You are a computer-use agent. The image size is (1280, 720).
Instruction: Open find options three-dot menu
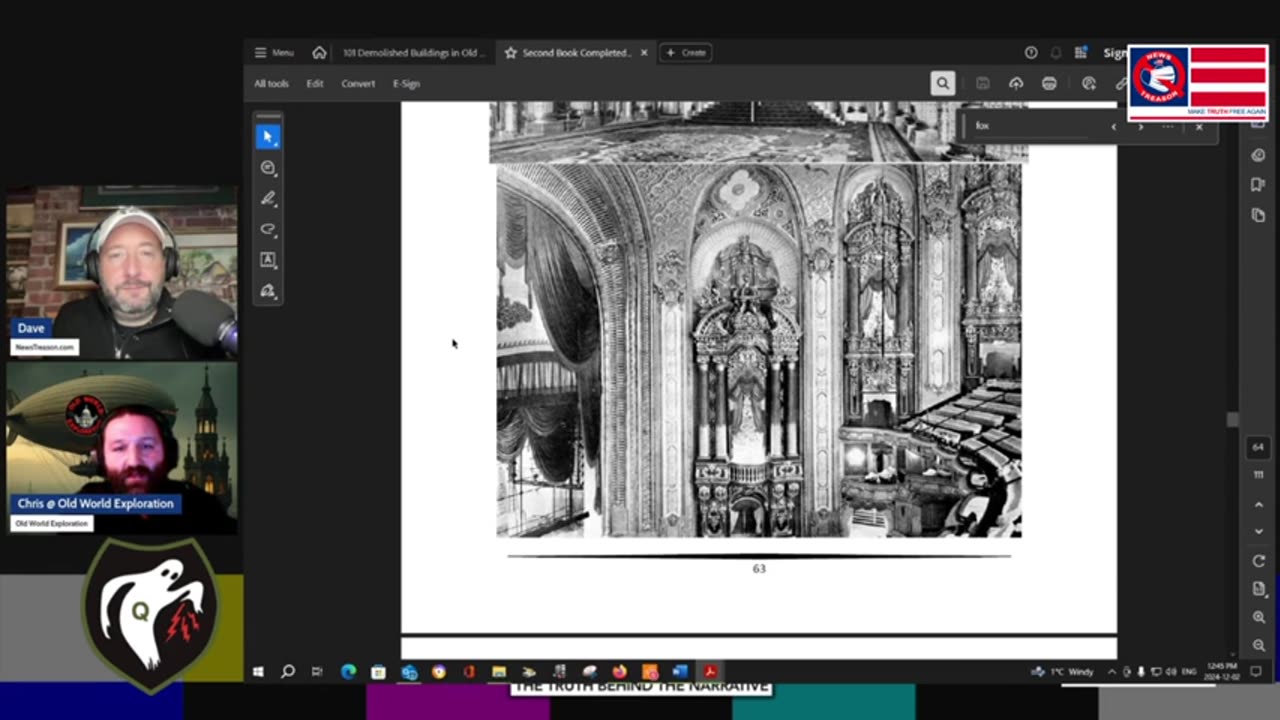point(1168,127)
